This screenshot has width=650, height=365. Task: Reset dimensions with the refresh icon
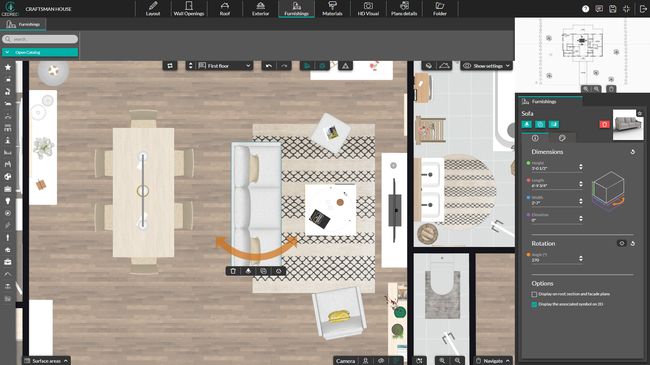(x=633, y=152)
